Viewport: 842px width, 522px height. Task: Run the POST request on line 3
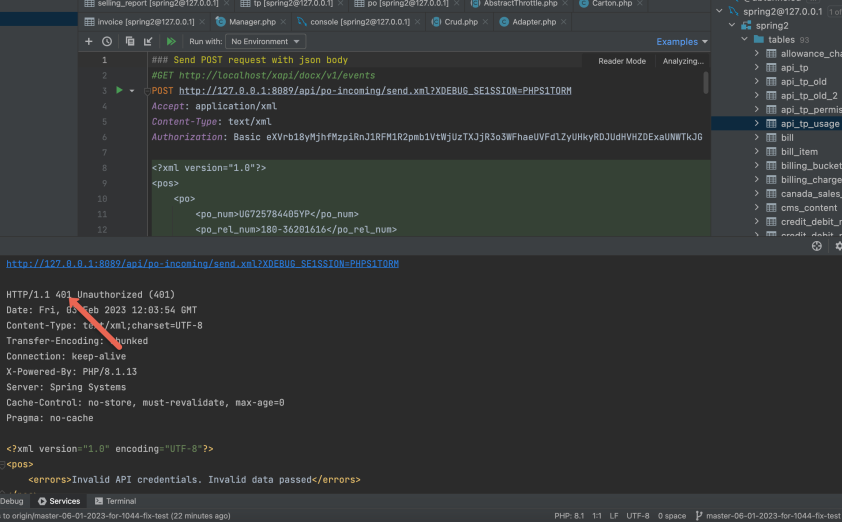119,90
